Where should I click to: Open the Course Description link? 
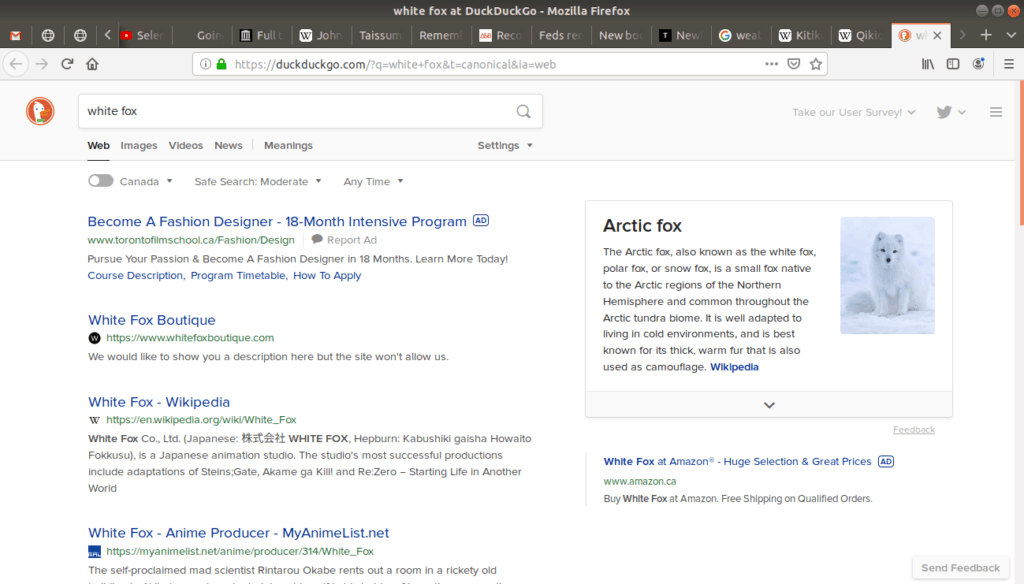coord(136,276)
